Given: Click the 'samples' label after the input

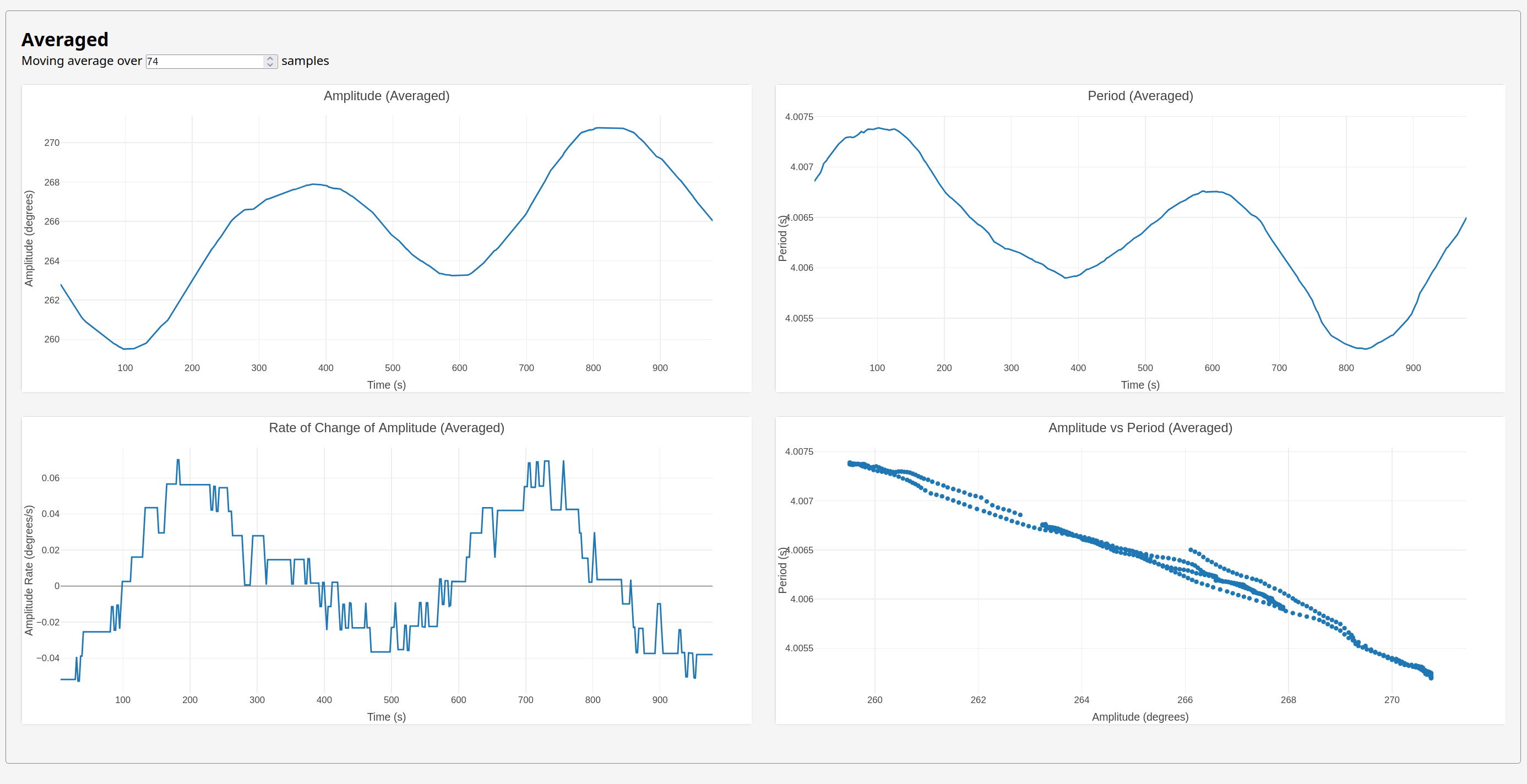Looking at the screenshot, I should click(x=305, y=61).
